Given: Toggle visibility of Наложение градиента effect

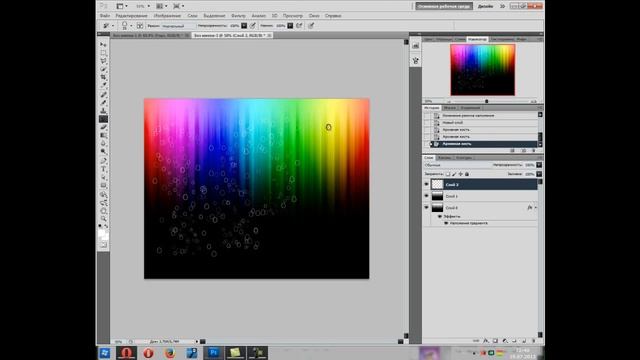Looking at the screenshot, I should click(x=446, y=223).
